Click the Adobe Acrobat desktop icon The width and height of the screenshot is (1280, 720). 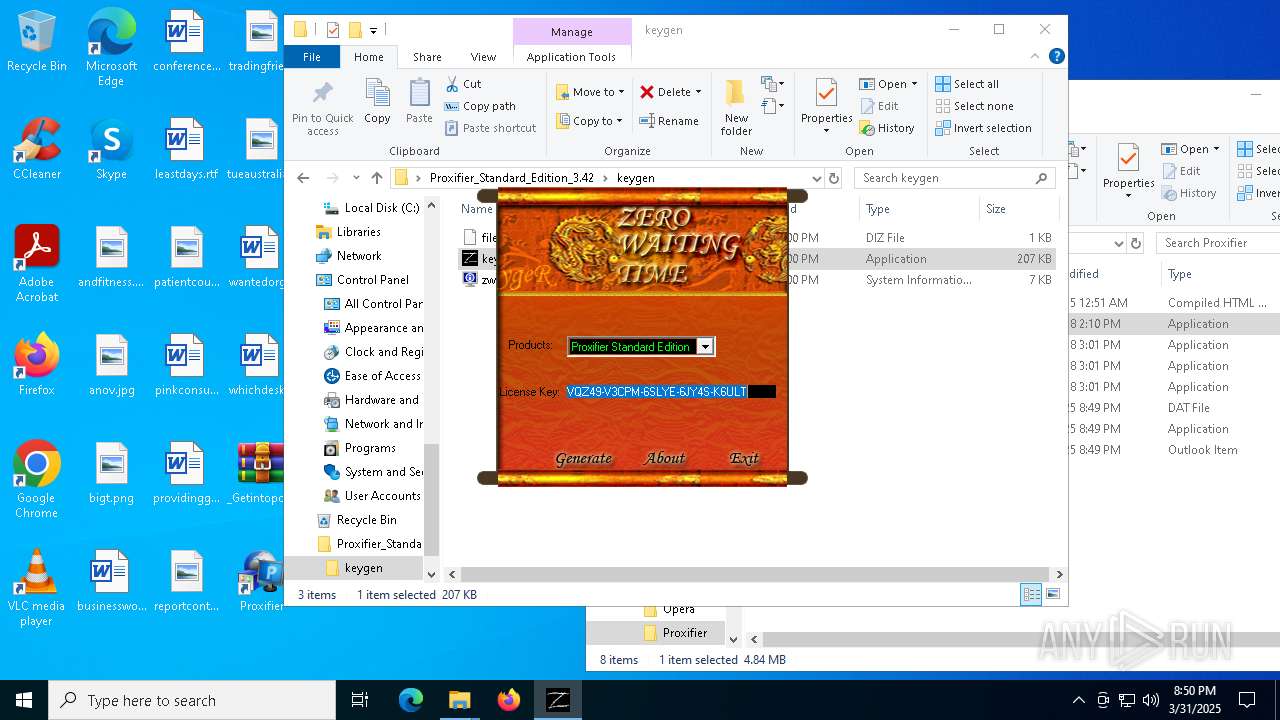point(37,265)
